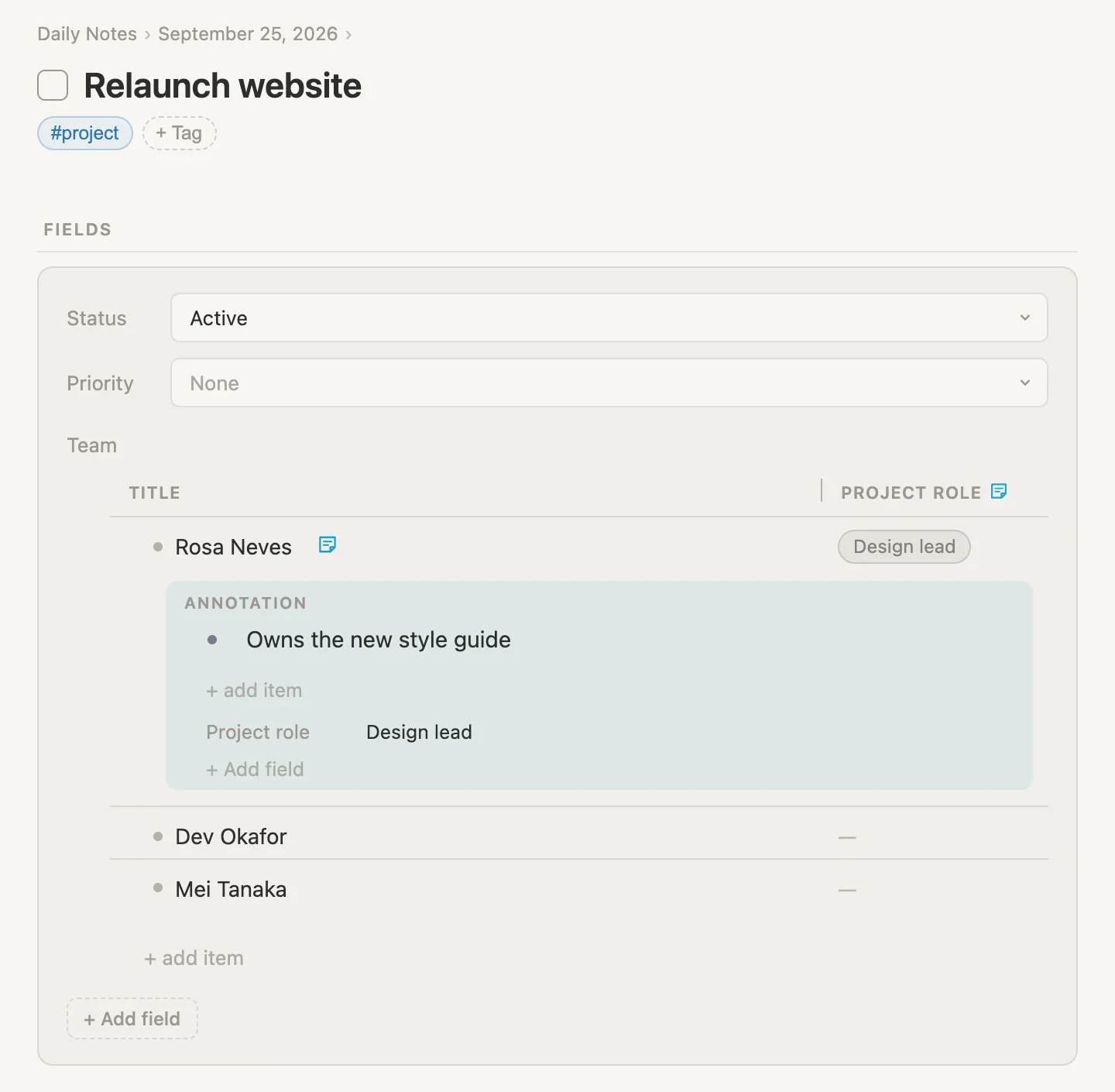Open the annotation icon beside Rosa Neves

[328, 545]
